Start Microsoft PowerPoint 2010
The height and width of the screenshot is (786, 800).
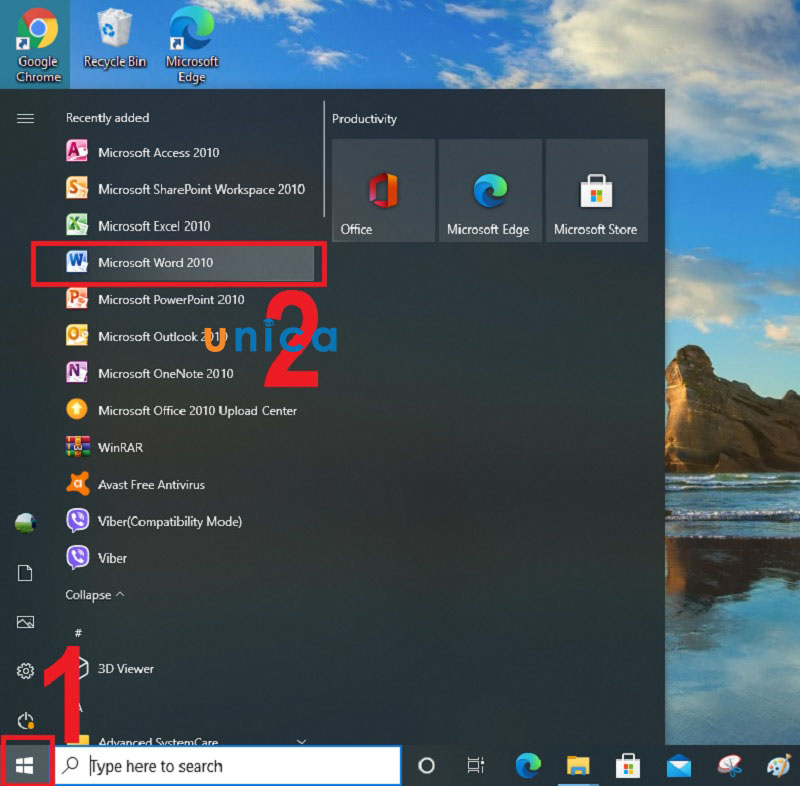pos(170,300)
